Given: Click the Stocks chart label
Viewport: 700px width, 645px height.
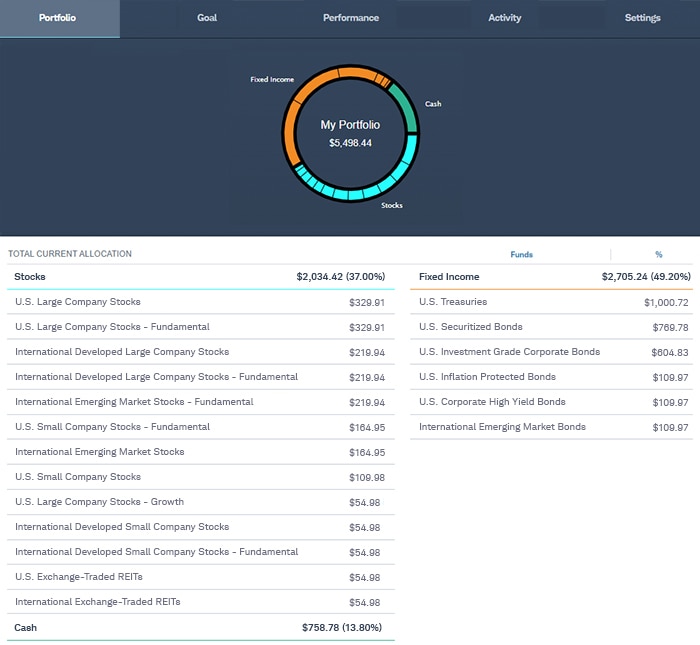Looking at the screenshot, I should 392,205.
